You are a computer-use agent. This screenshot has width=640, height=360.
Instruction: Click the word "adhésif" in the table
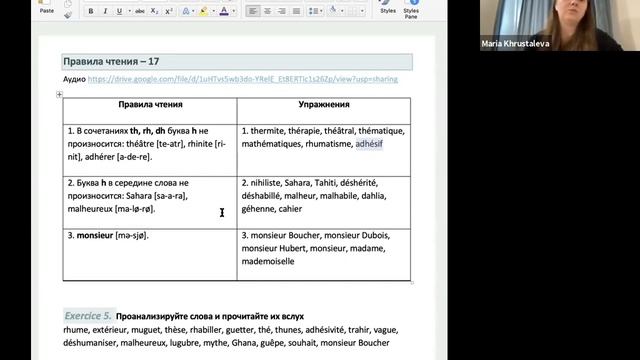[x=369, y=144]
